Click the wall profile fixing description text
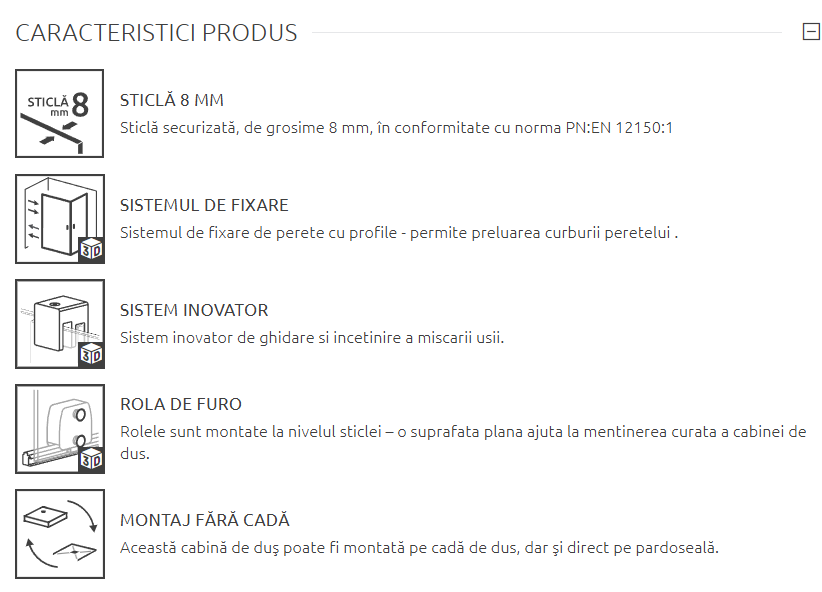This screenshot has width=822, height=592. tap(399, 233)
